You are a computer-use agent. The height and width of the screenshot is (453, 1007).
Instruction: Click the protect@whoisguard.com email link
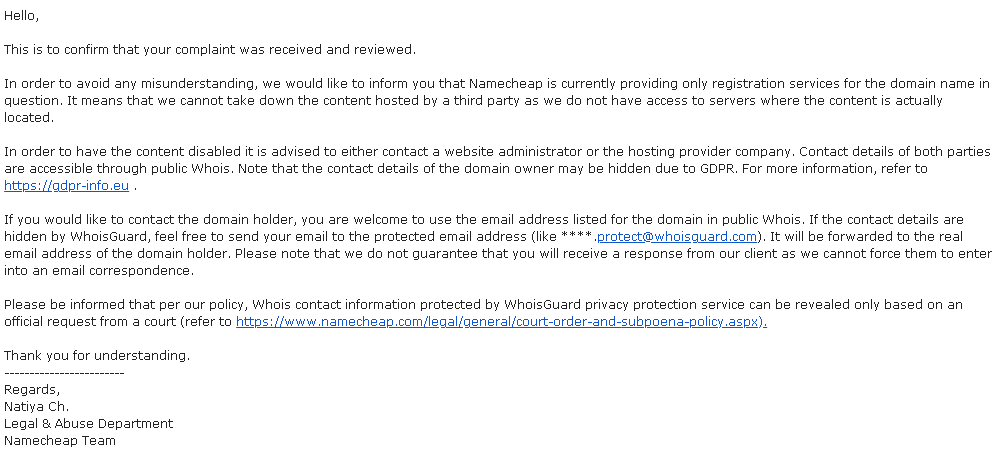677,236
